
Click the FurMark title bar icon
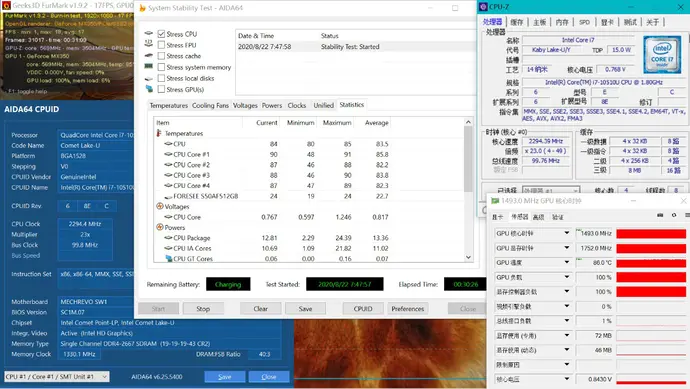click(6, 6)
